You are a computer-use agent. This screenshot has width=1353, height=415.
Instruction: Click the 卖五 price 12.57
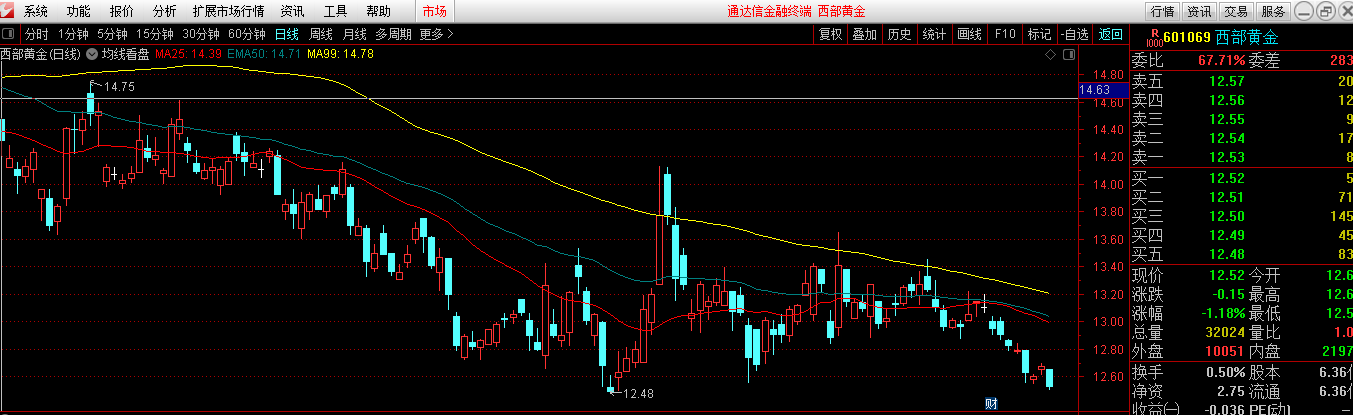(x=1227, y=81)
